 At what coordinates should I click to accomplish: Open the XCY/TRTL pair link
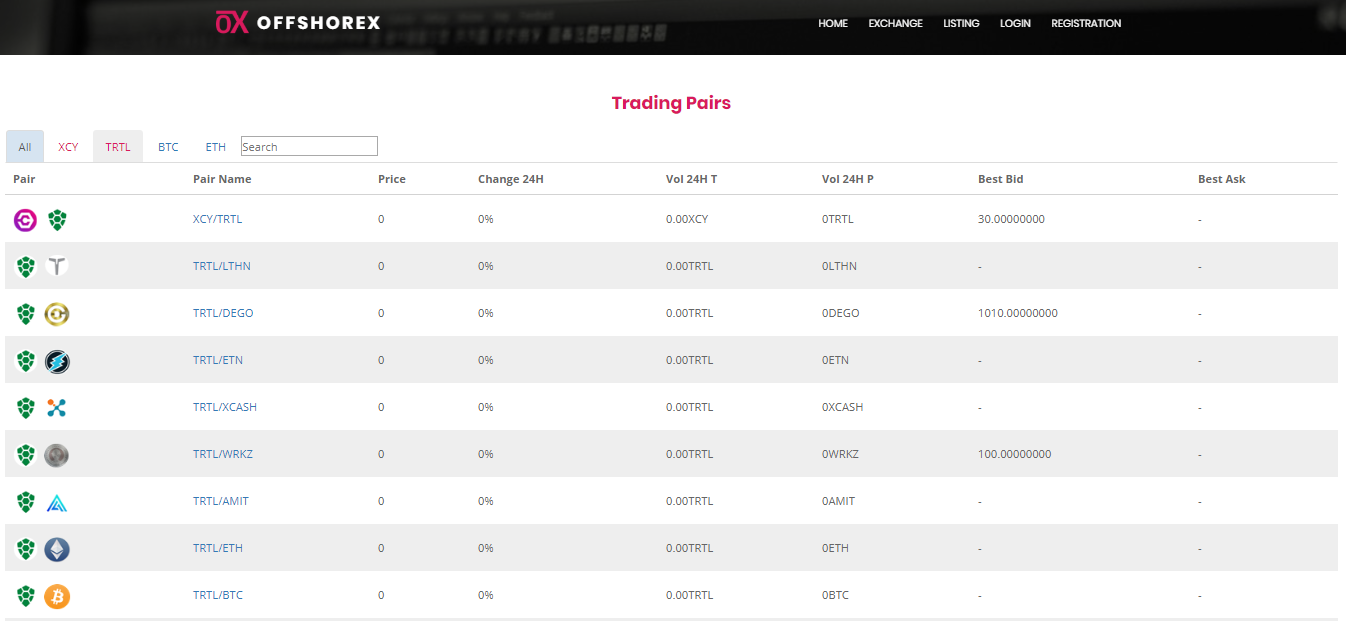217,219
